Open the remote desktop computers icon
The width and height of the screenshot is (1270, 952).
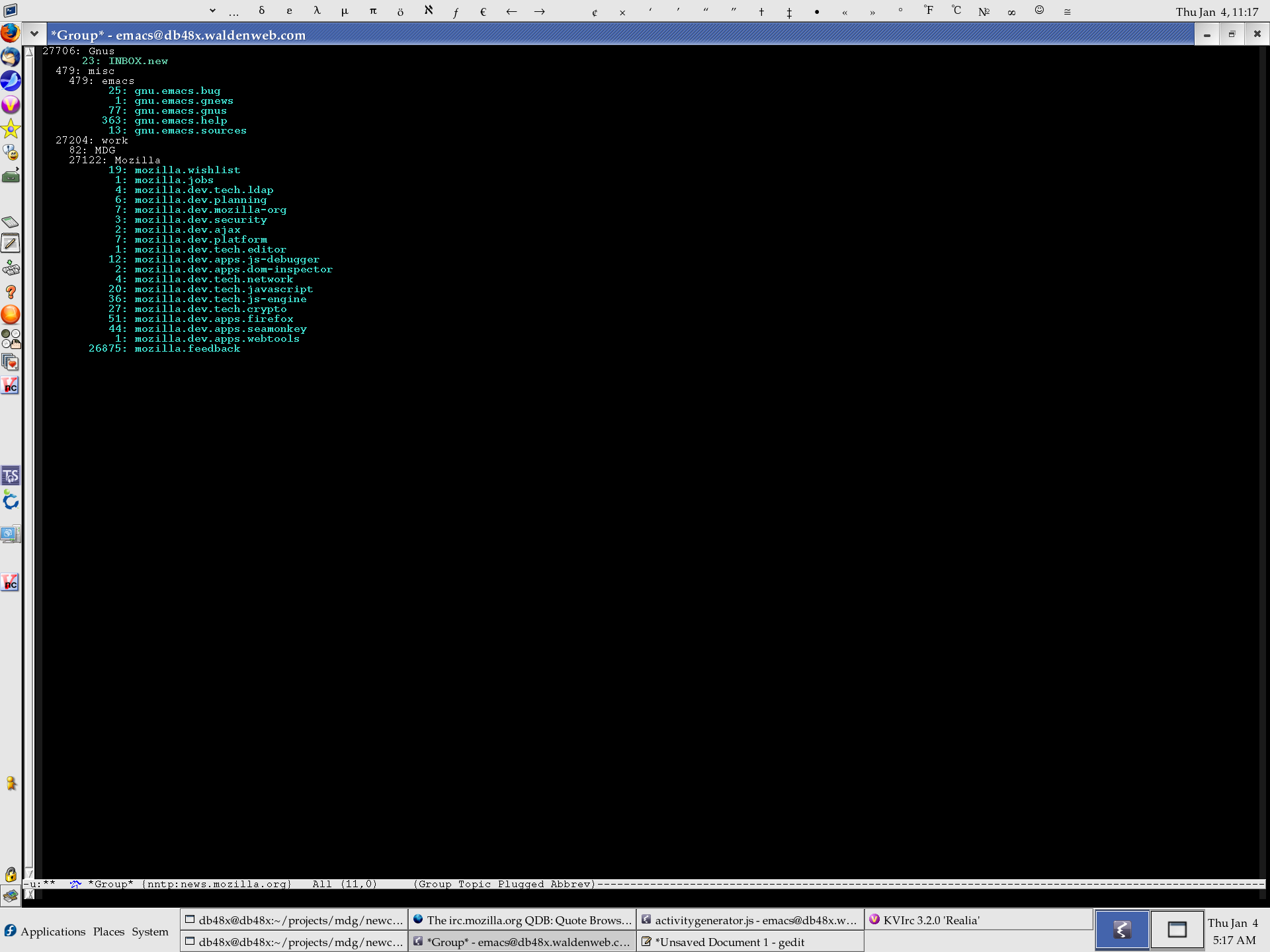11,534
